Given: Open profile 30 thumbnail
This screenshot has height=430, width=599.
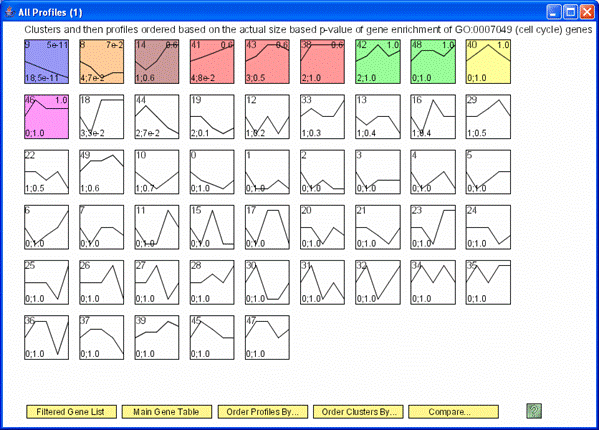Looking at the screenshot, I should coord(267,283).
